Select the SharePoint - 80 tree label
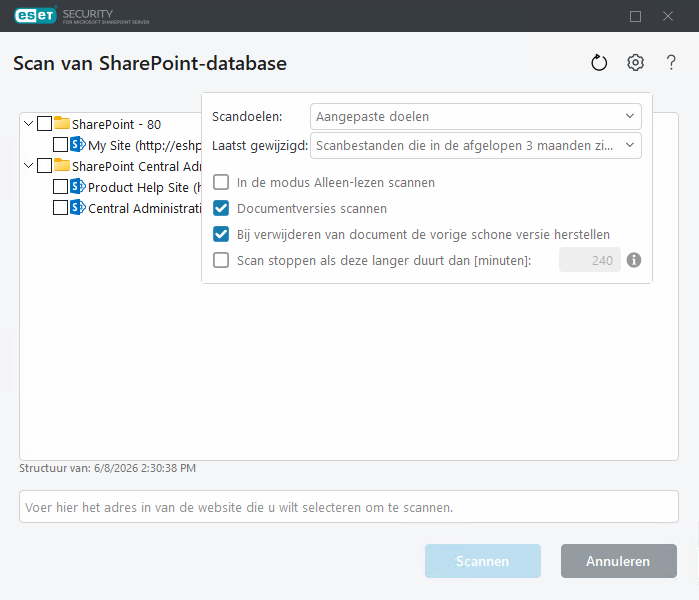 click(116, 124)
